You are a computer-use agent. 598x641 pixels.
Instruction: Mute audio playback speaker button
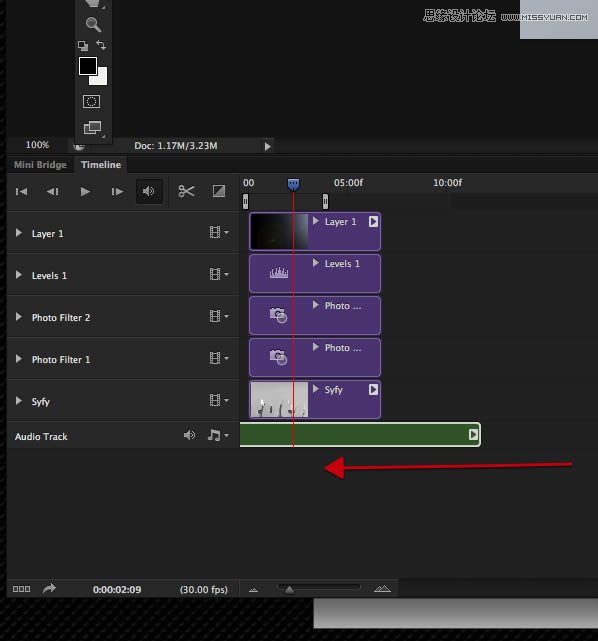click(149, 191)
